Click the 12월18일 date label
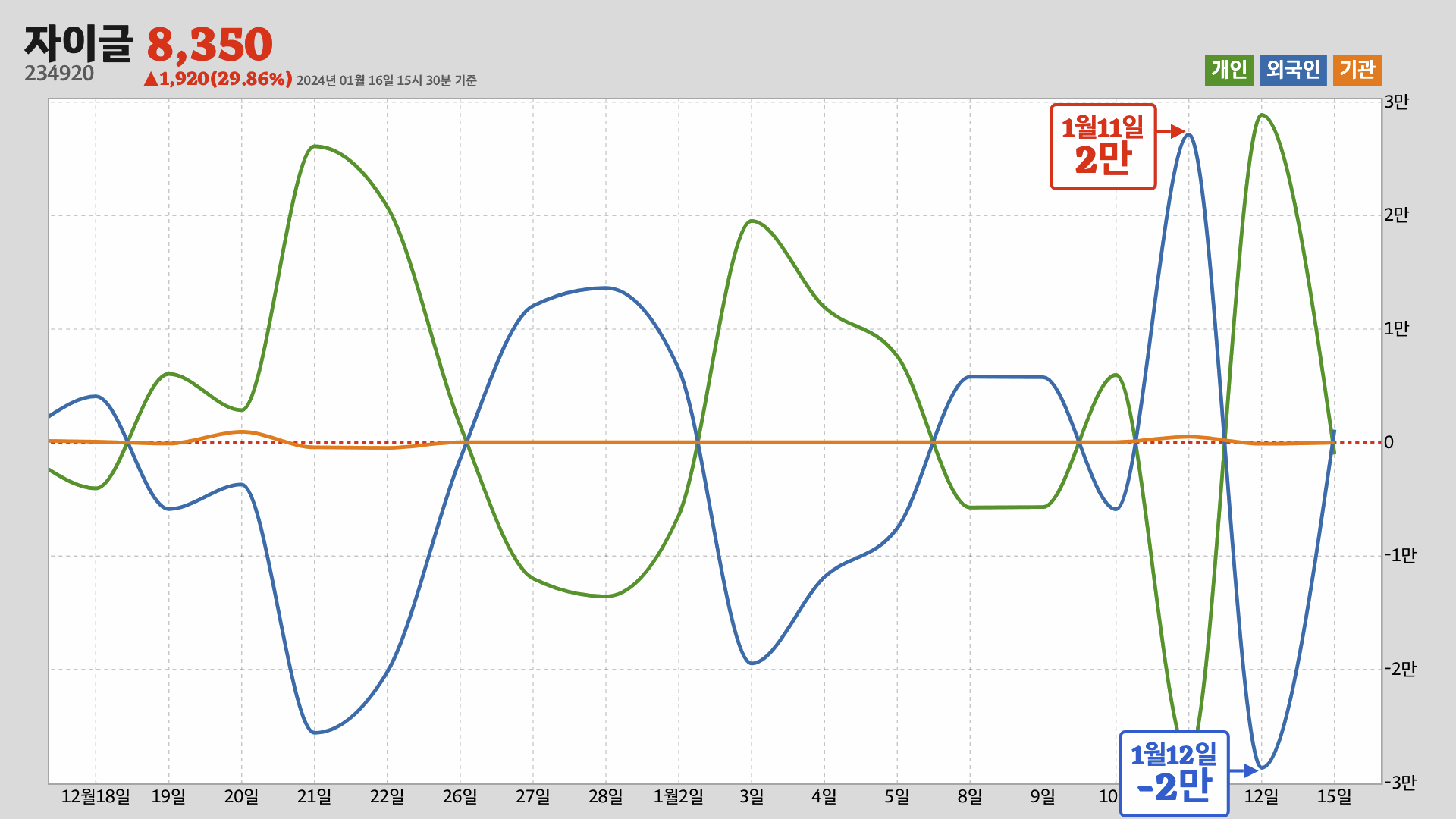Viewport: 1456px width, 819px height. 96,796
